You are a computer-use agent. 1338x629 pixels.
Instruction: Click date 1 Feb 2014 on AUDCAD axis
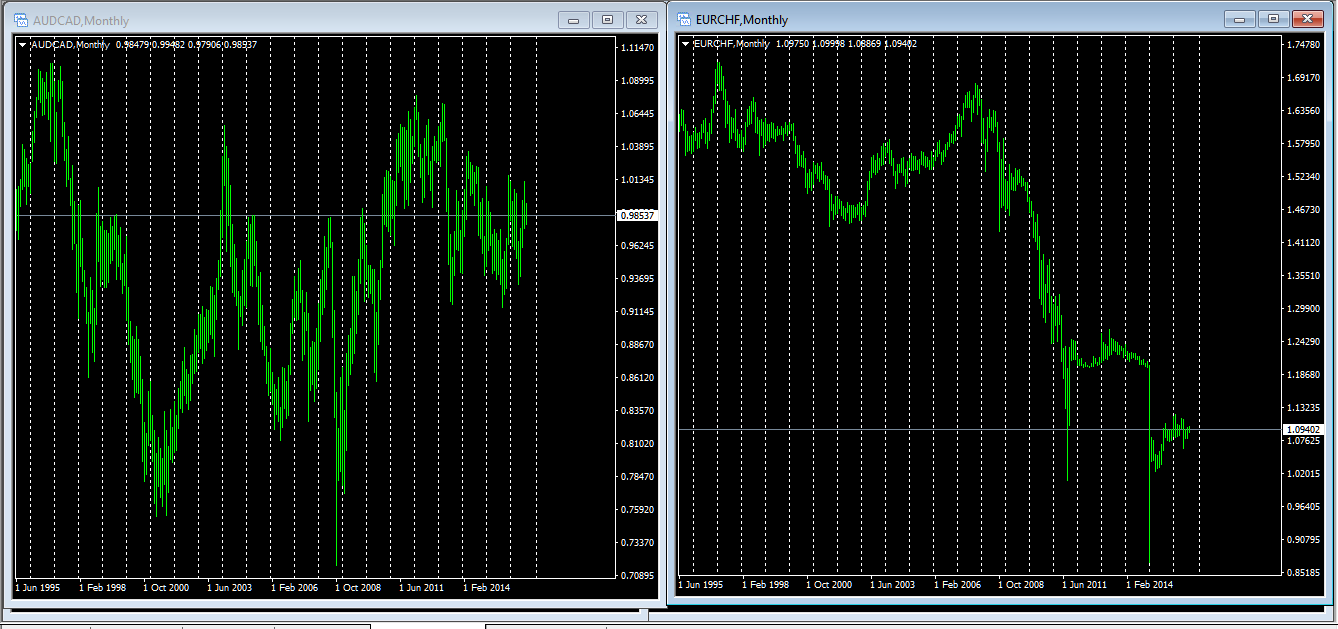487,588
